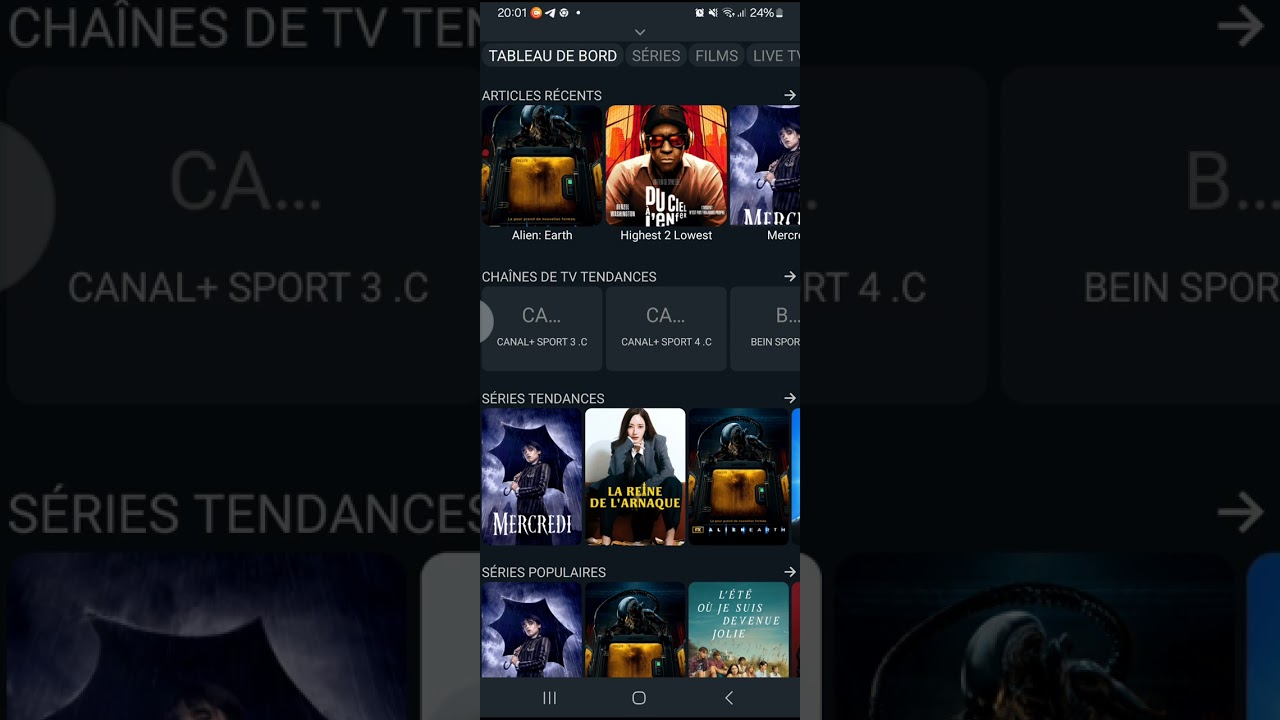This screenshot has height=720, width=1280.
Task: Open the Highest 2 Lowest poster
Action: tap(666, 166)
